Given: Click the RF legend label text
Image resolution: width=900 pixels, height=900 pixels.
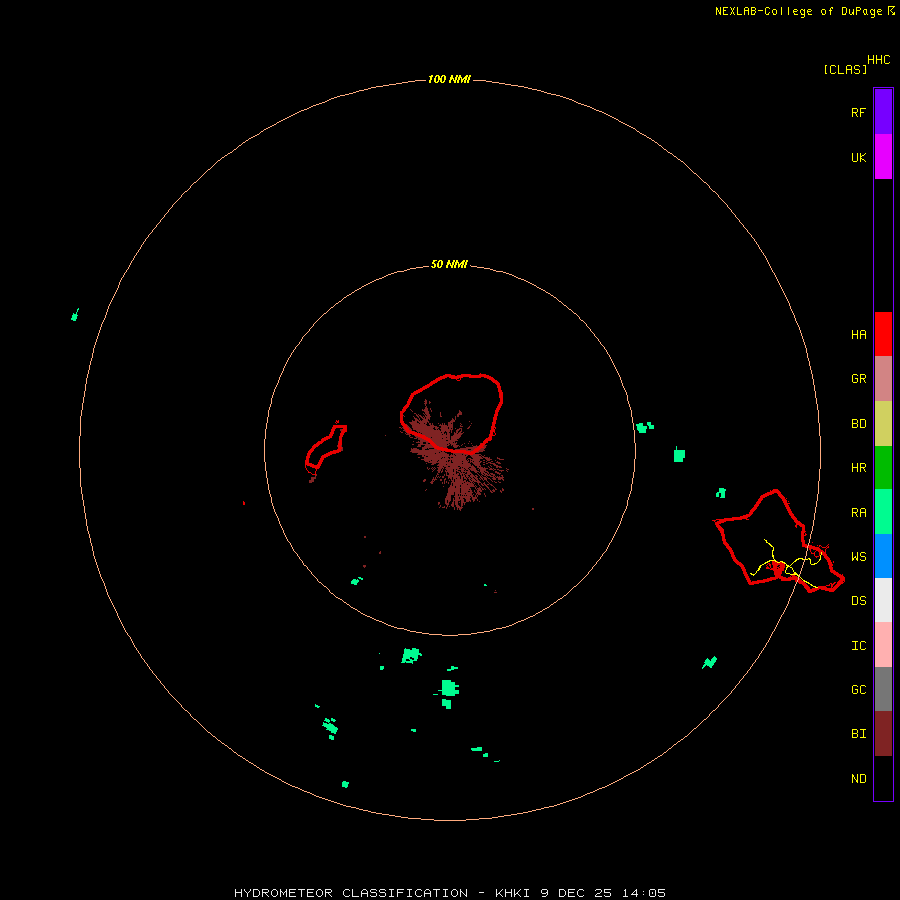Looking at the screenshot, I should (858, 112).
